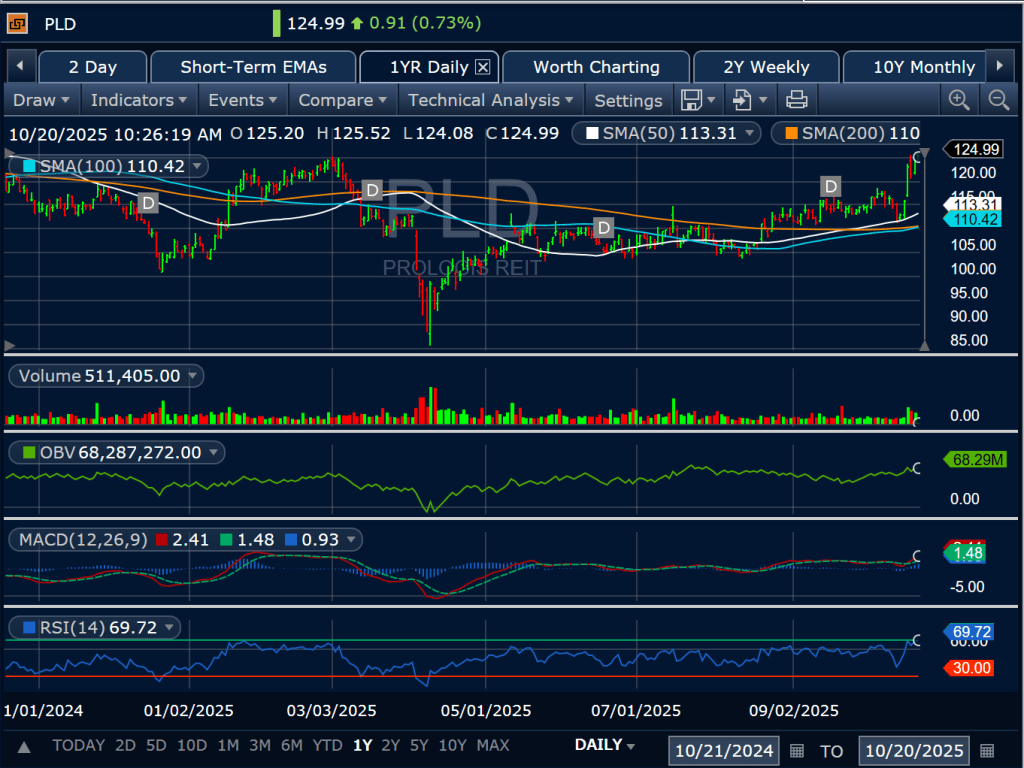Open the Indicators dropdown menu

[x=139, y=100]
